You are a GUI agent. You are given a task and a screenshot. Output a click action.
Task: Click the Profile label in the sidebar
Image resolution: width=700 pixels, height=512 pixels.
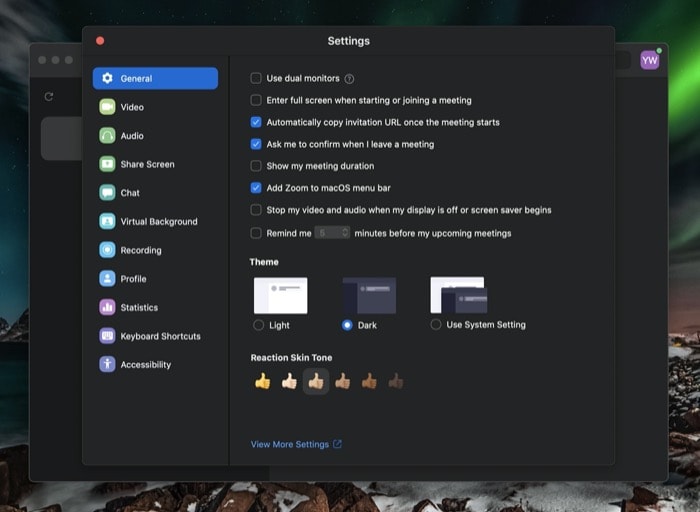coord(133,279)
